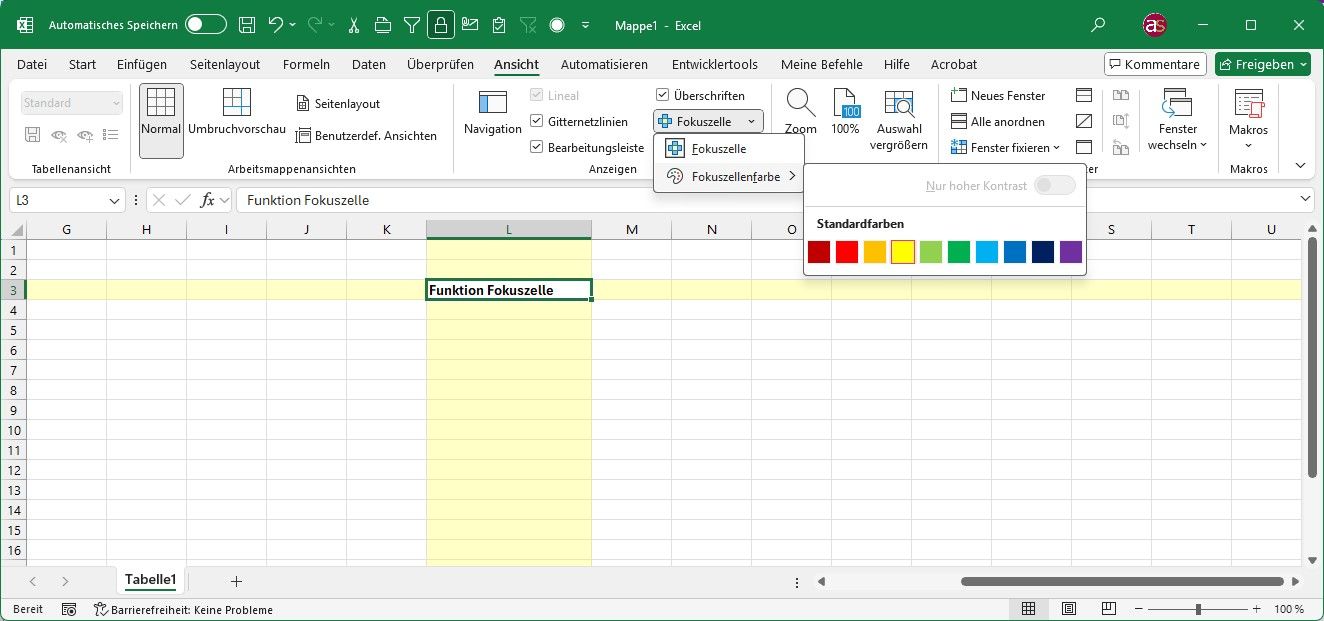Select Fokuszelle menu entry

(x=718, y=149)
